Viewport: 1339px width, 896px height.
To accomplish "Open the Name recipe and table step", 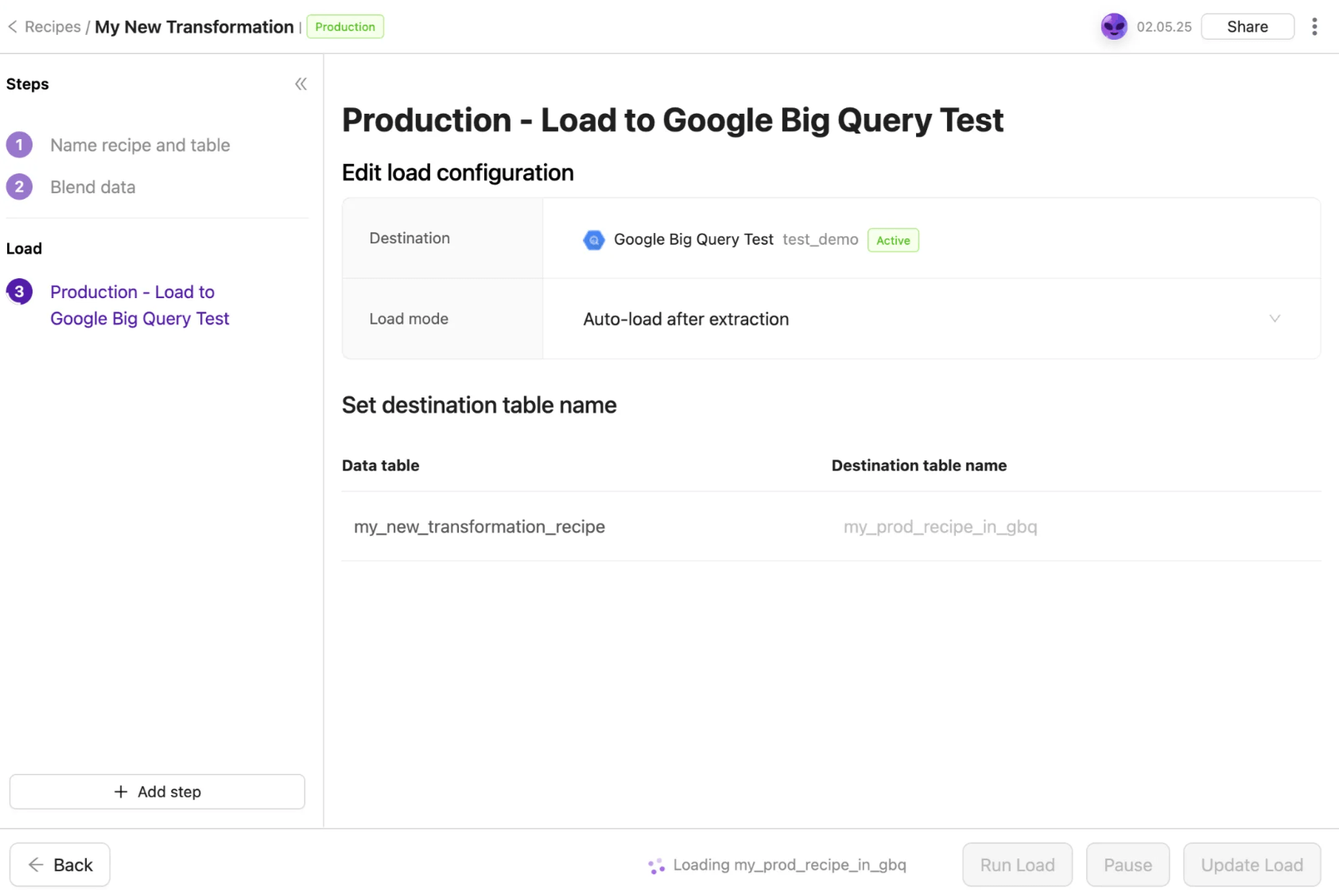I will [140, 145].
